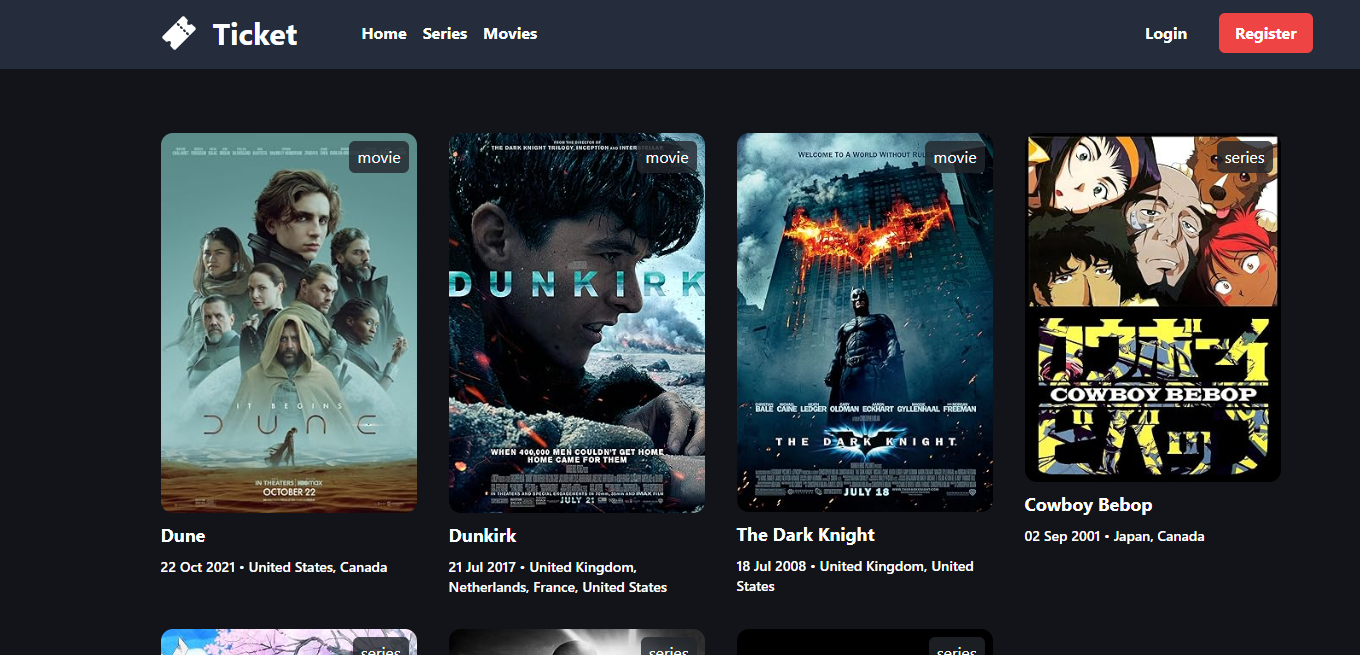Open the Series nav link

click(x=445, y=34)
